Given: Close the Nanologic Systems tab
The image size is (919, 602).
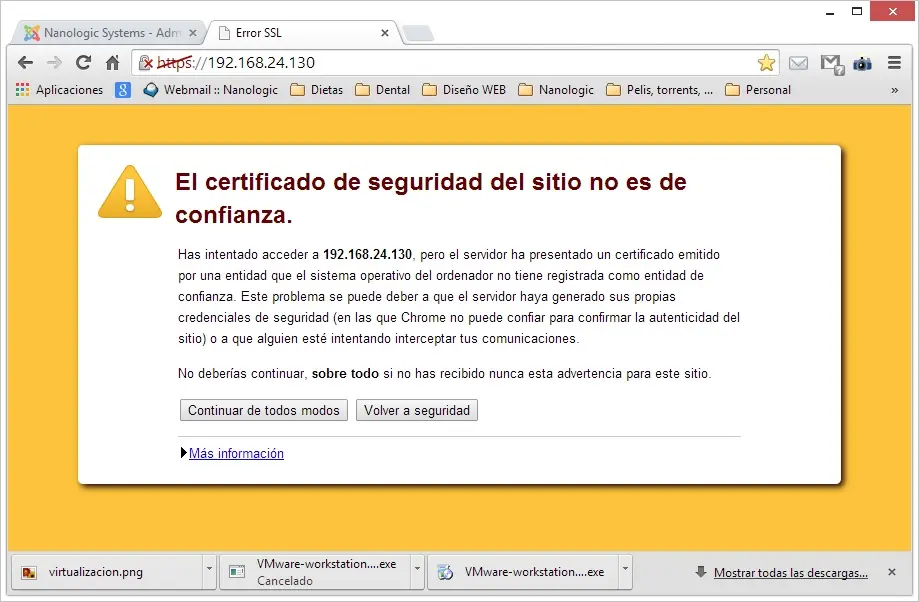Looking at the screenshot, I should [192, 33].
